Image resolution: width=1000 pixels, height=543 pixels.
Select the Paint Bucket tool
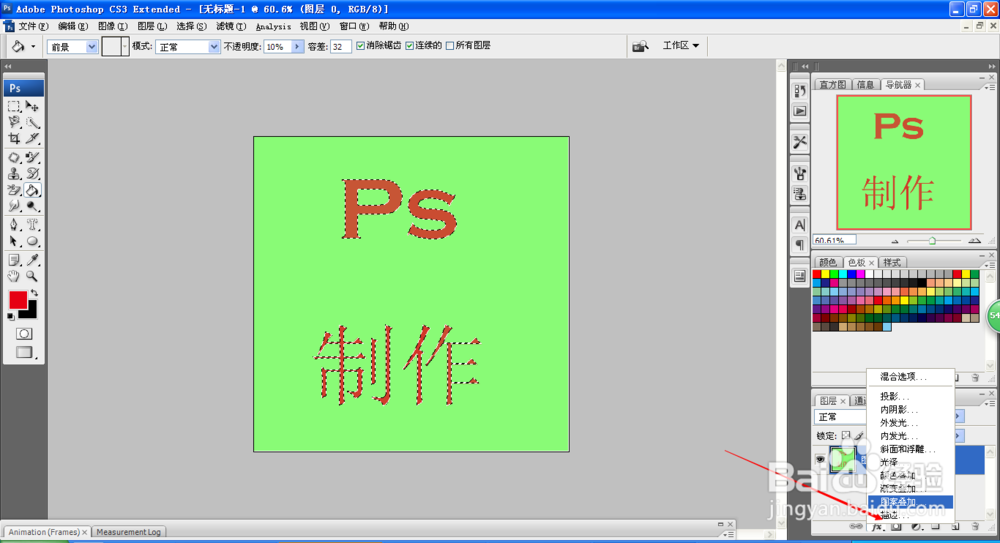point(32,190)
